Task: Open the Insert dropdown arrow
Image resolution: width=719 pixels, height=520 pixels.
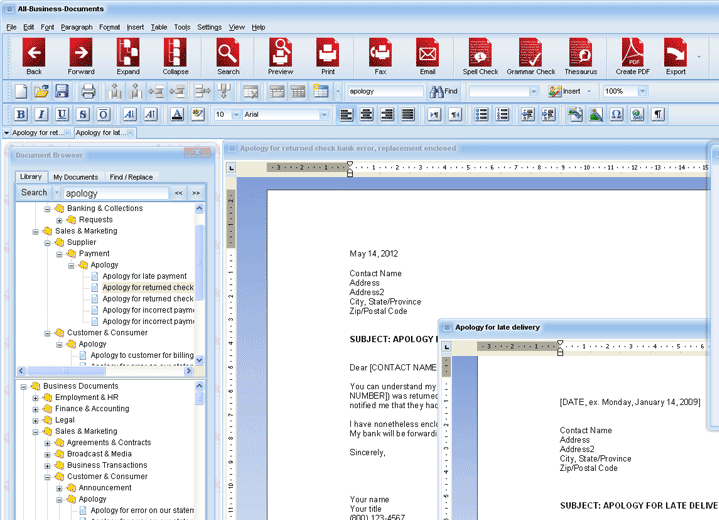Action: pos(589,91)
